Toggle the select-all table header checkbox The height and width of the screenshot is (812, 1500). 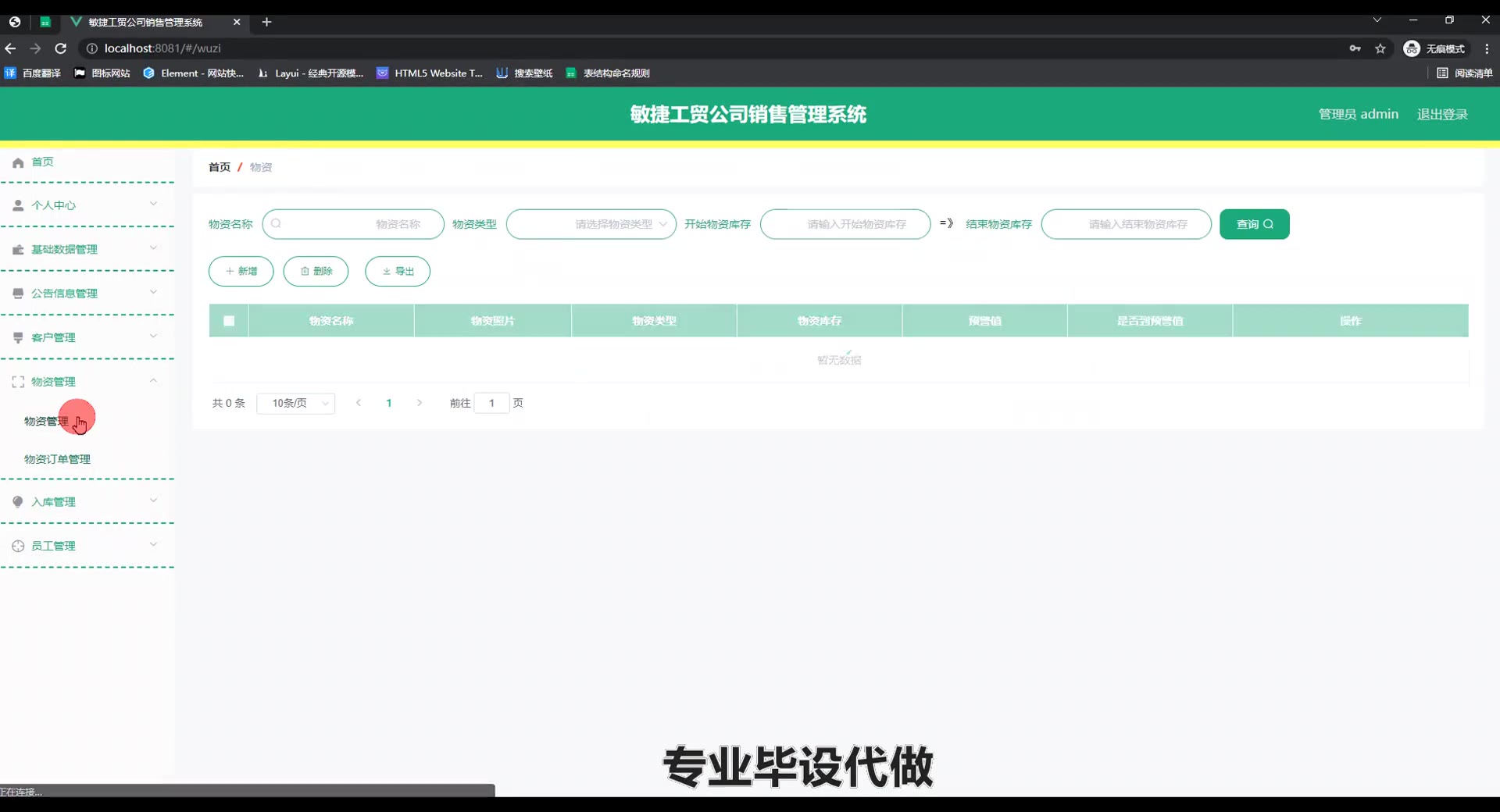229,321
